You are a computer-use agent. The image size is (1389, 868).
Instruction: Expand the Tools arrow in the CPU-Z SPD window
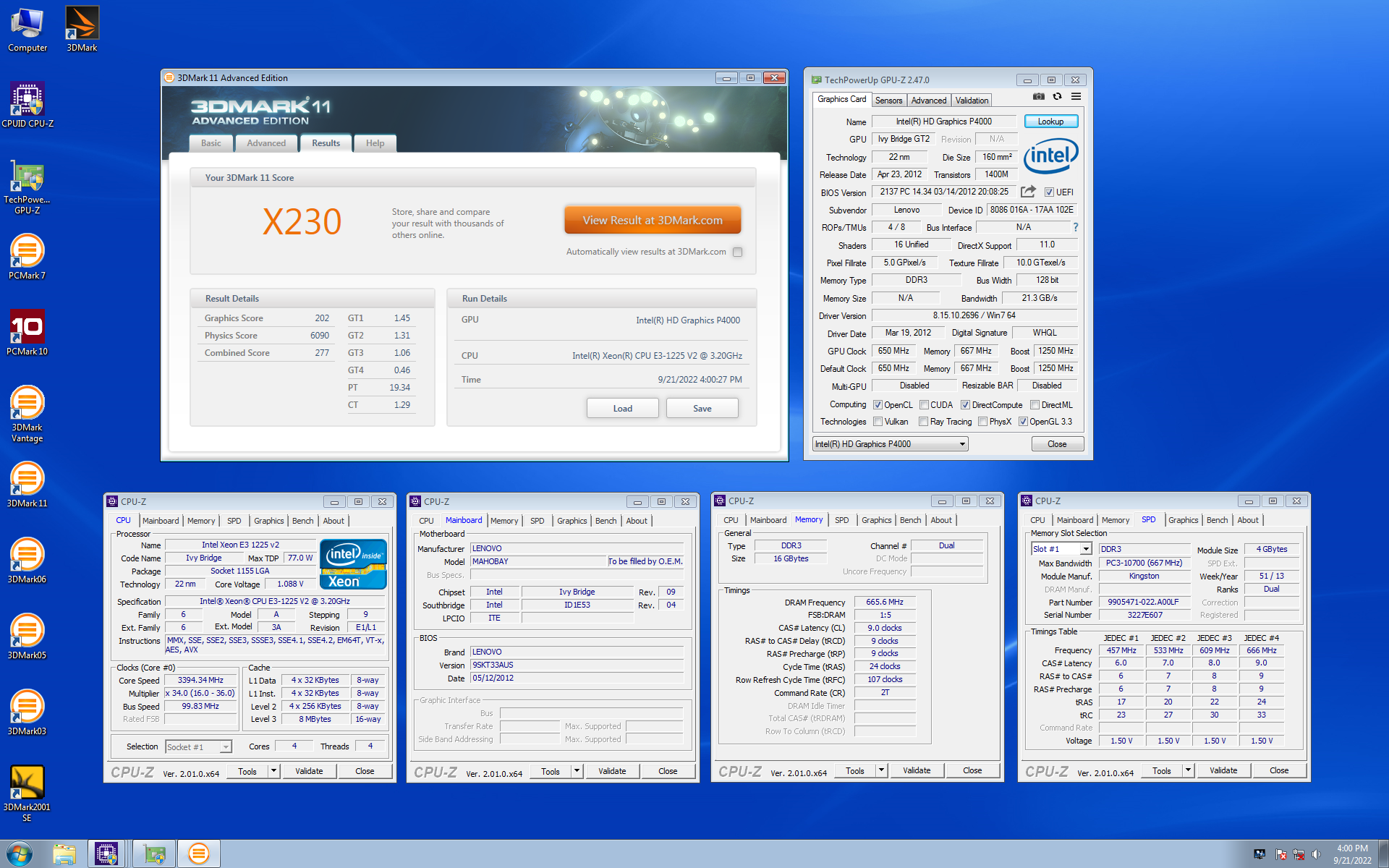[1189, 770]
